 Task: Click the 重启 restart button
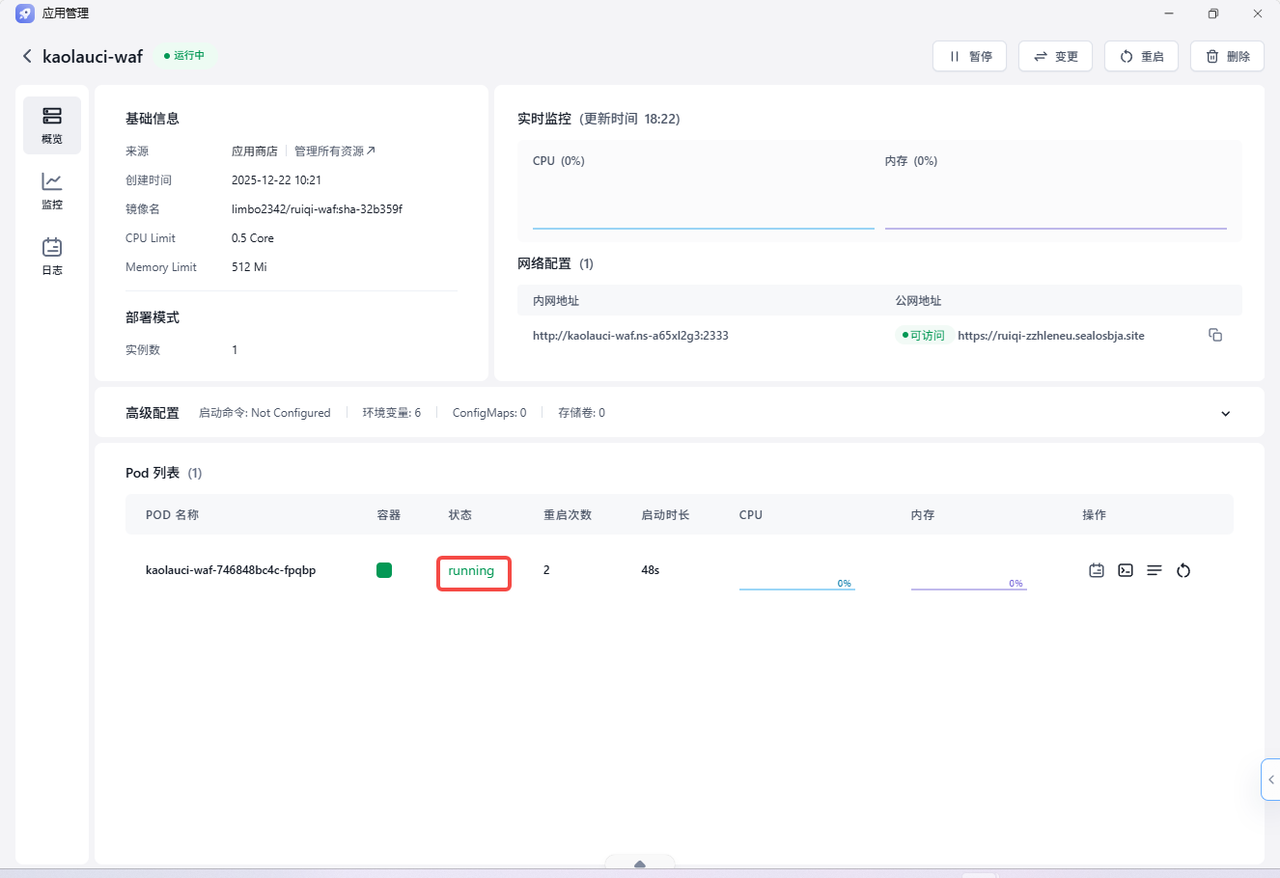click(1141, 56)
